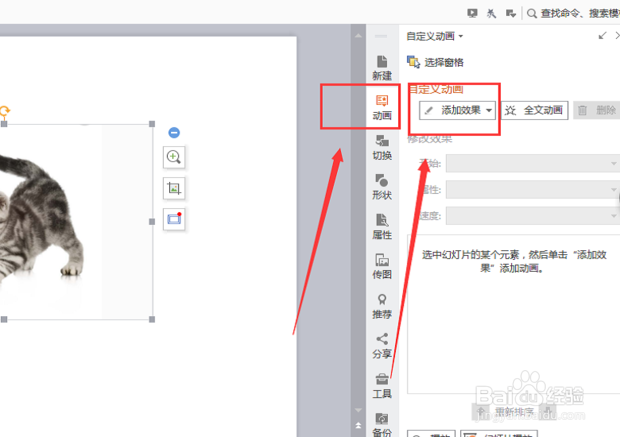
Task: Move animation up with 重新排序 up arrow
Action: pyautogui.click(x=481, y=411)
